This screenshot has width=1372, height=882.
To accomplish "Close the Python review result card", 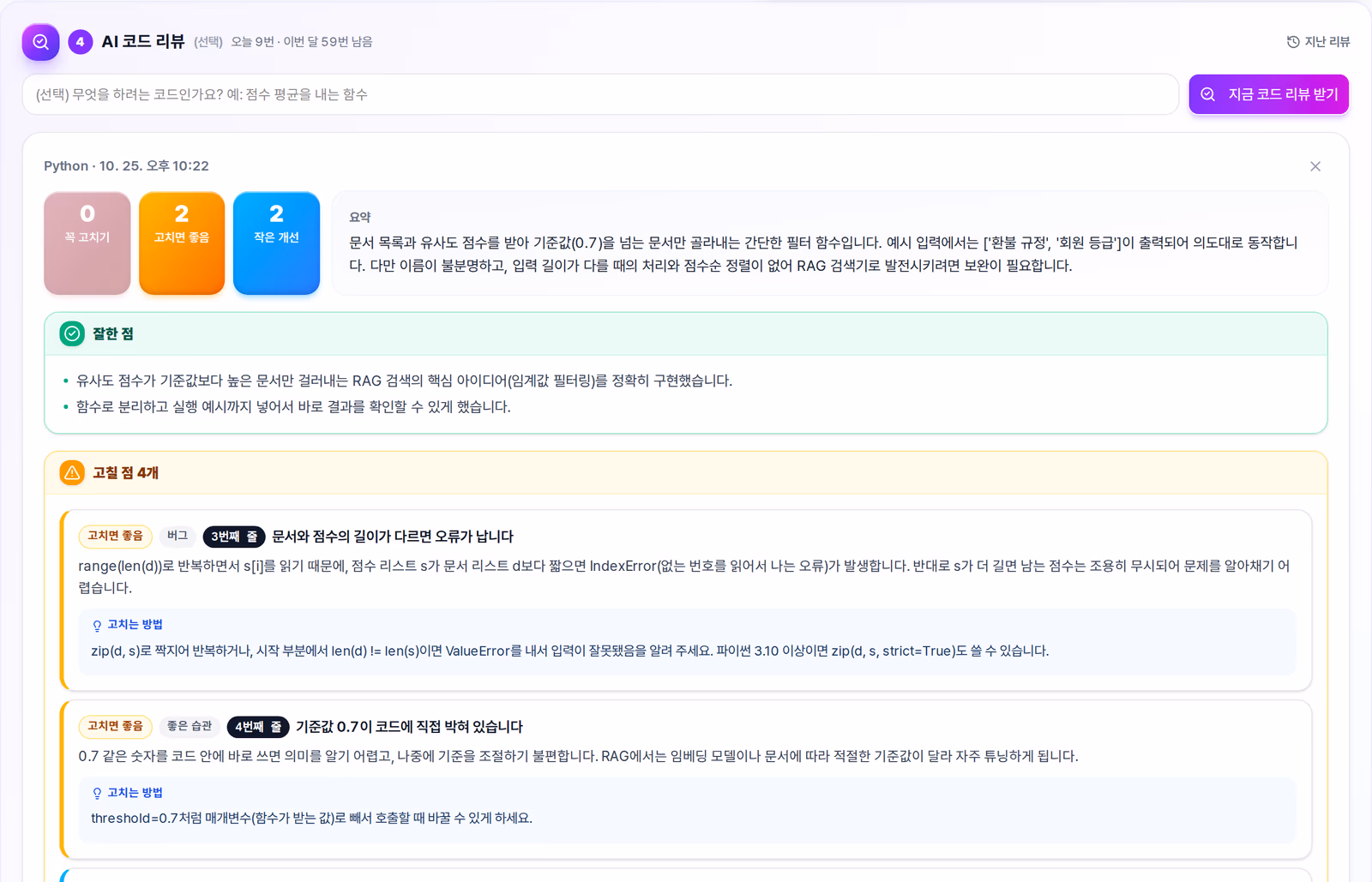I will [1315, 166].
